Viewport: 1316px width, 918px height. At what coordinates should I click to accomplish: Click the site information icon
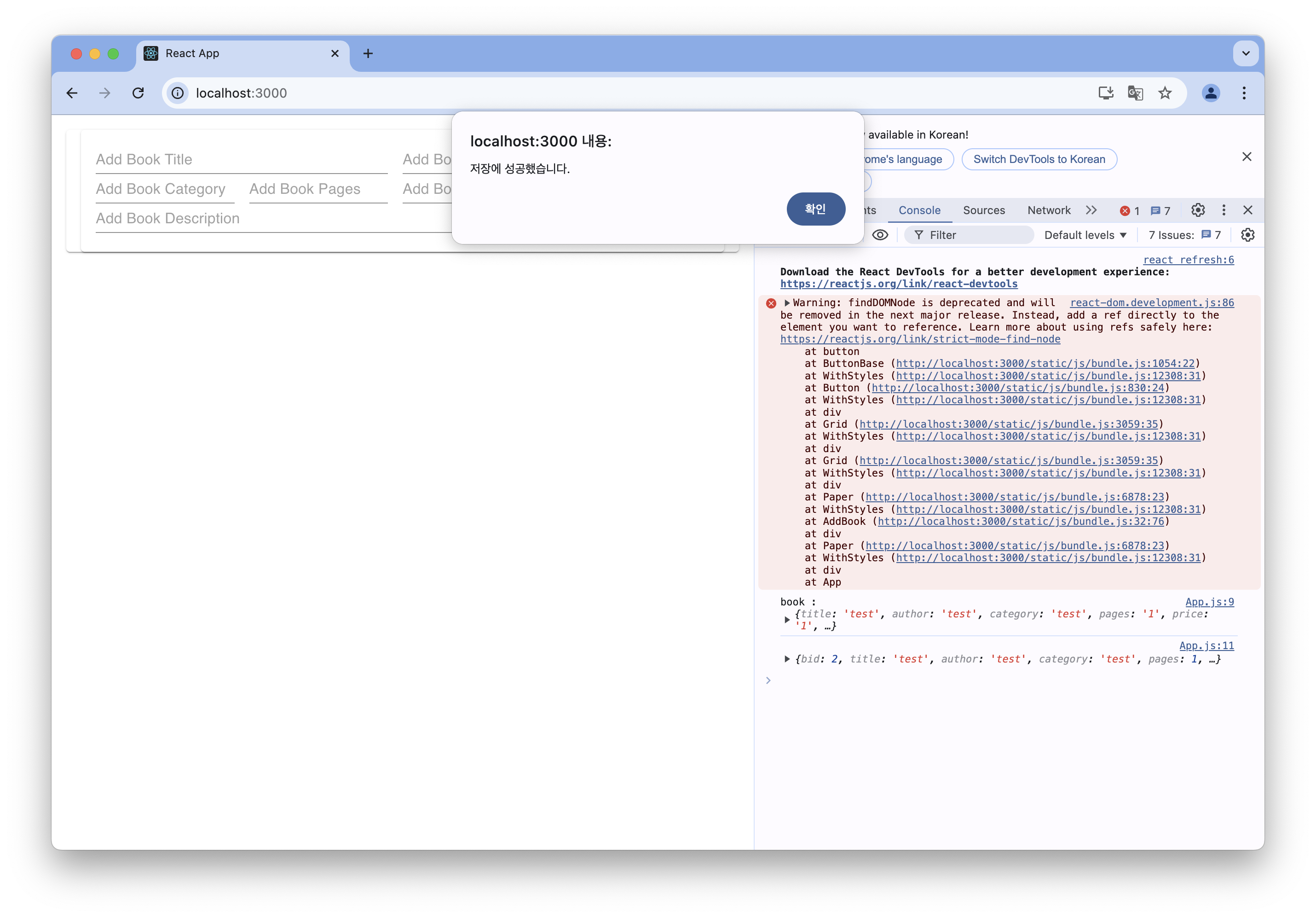tap(178, 93)
